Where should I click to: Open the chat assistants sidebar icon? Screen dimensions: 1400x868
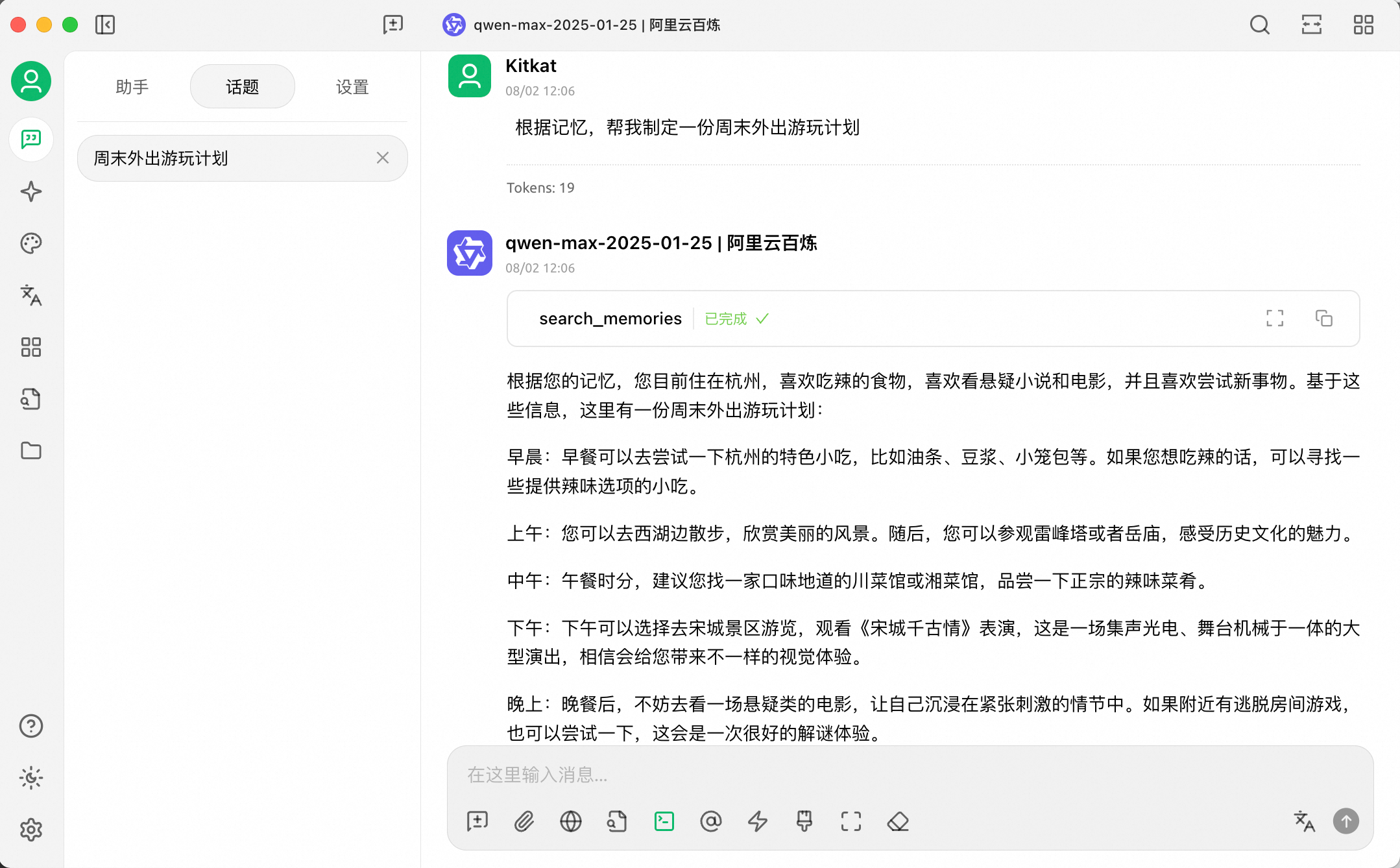[x=31, y=139]
